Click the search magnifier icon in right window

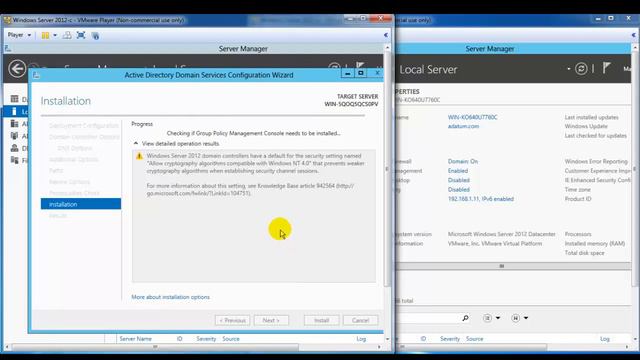point(465,318)
